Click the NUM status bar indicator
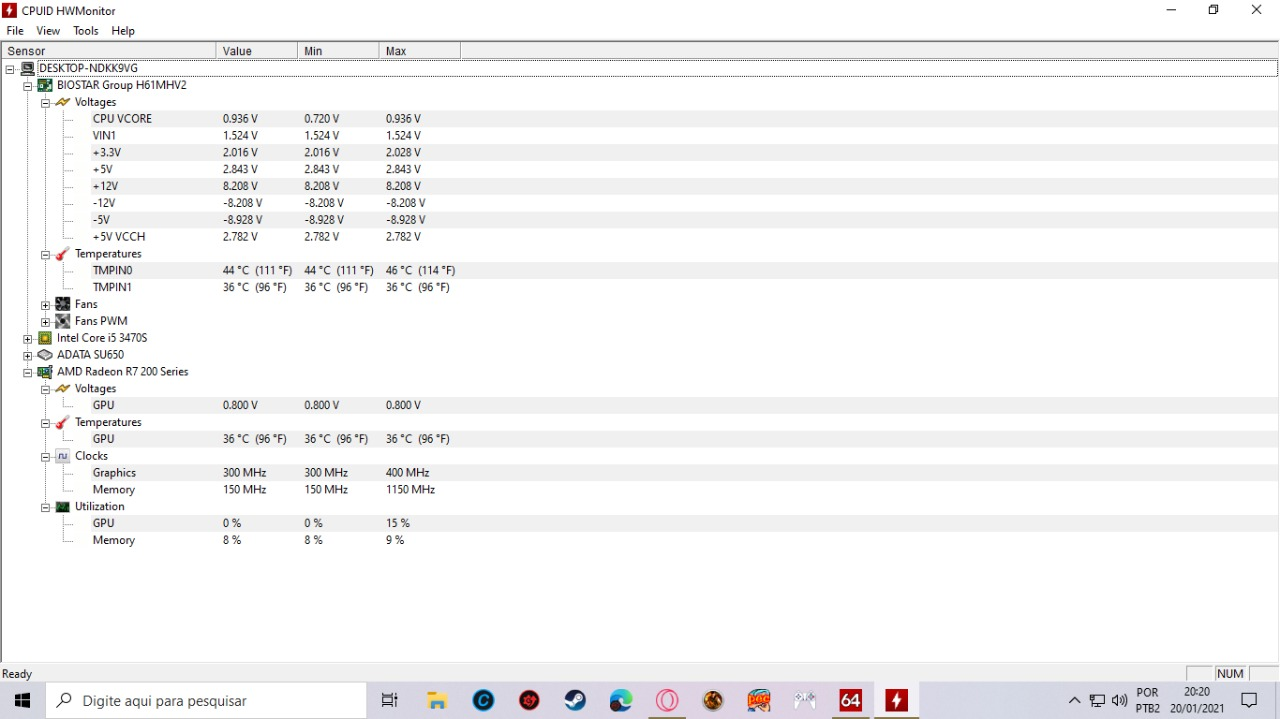This screenshot has height=719, width=1280. 1230,674
